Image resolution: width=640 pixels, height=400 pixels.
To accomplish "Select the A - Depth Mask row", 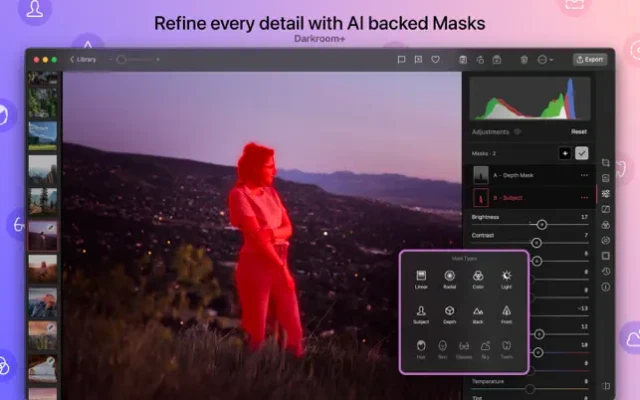I will pyautogui.click(x=530, y=175).
